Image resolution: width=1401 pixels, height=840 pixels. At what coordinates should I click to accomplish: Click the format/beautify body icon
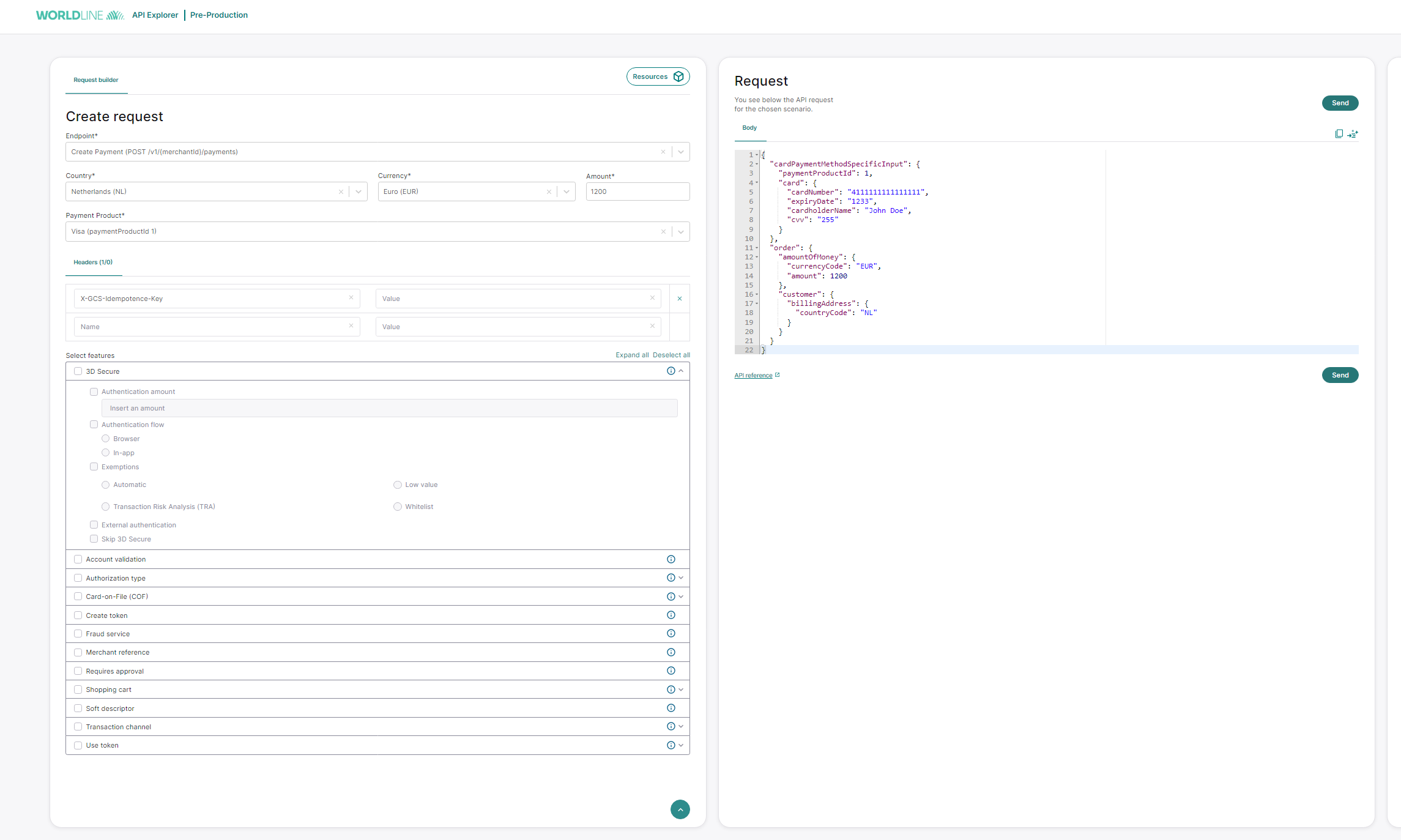(x=1353, y=134)
